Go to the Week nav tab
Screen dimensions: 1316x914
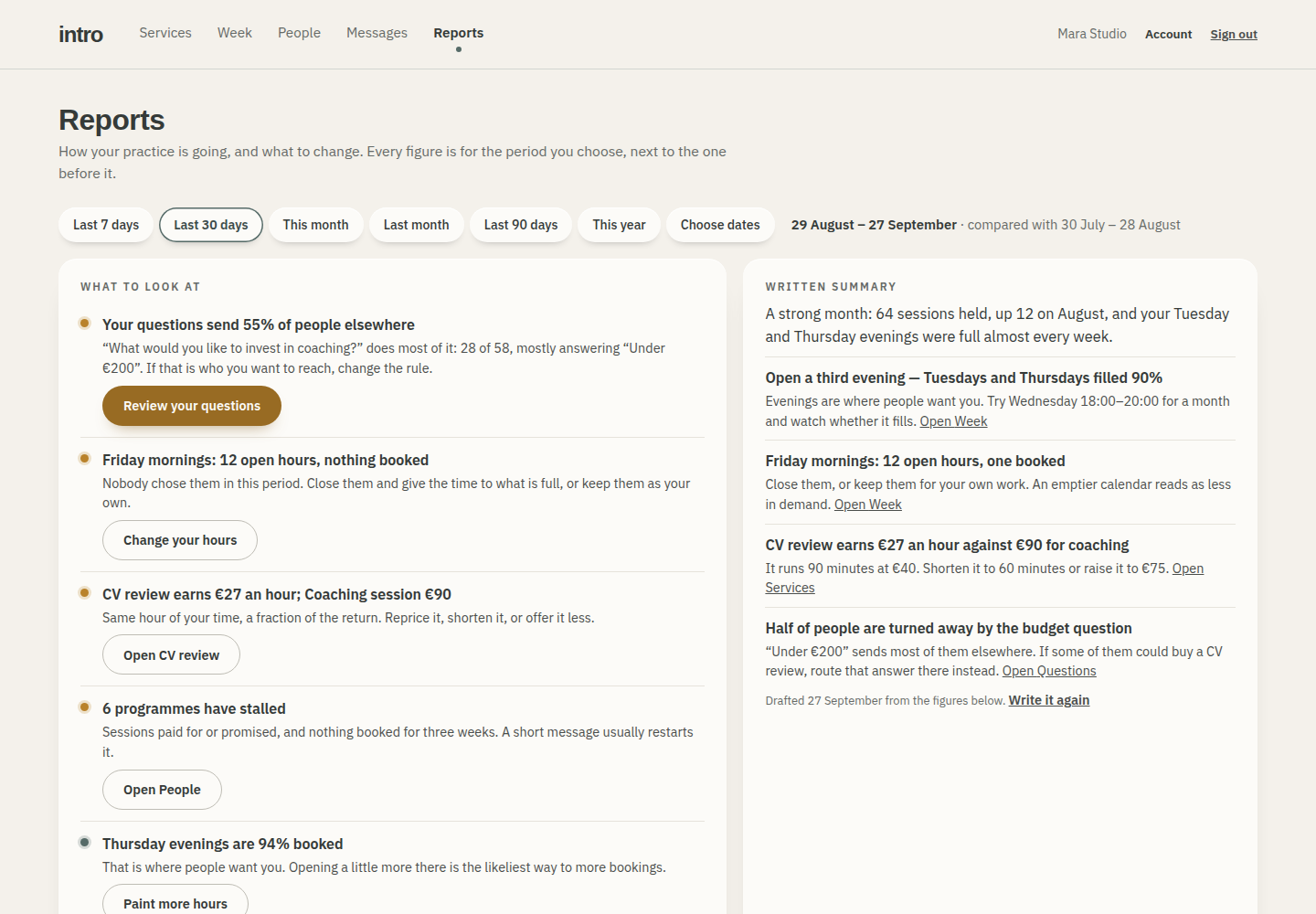235,33
